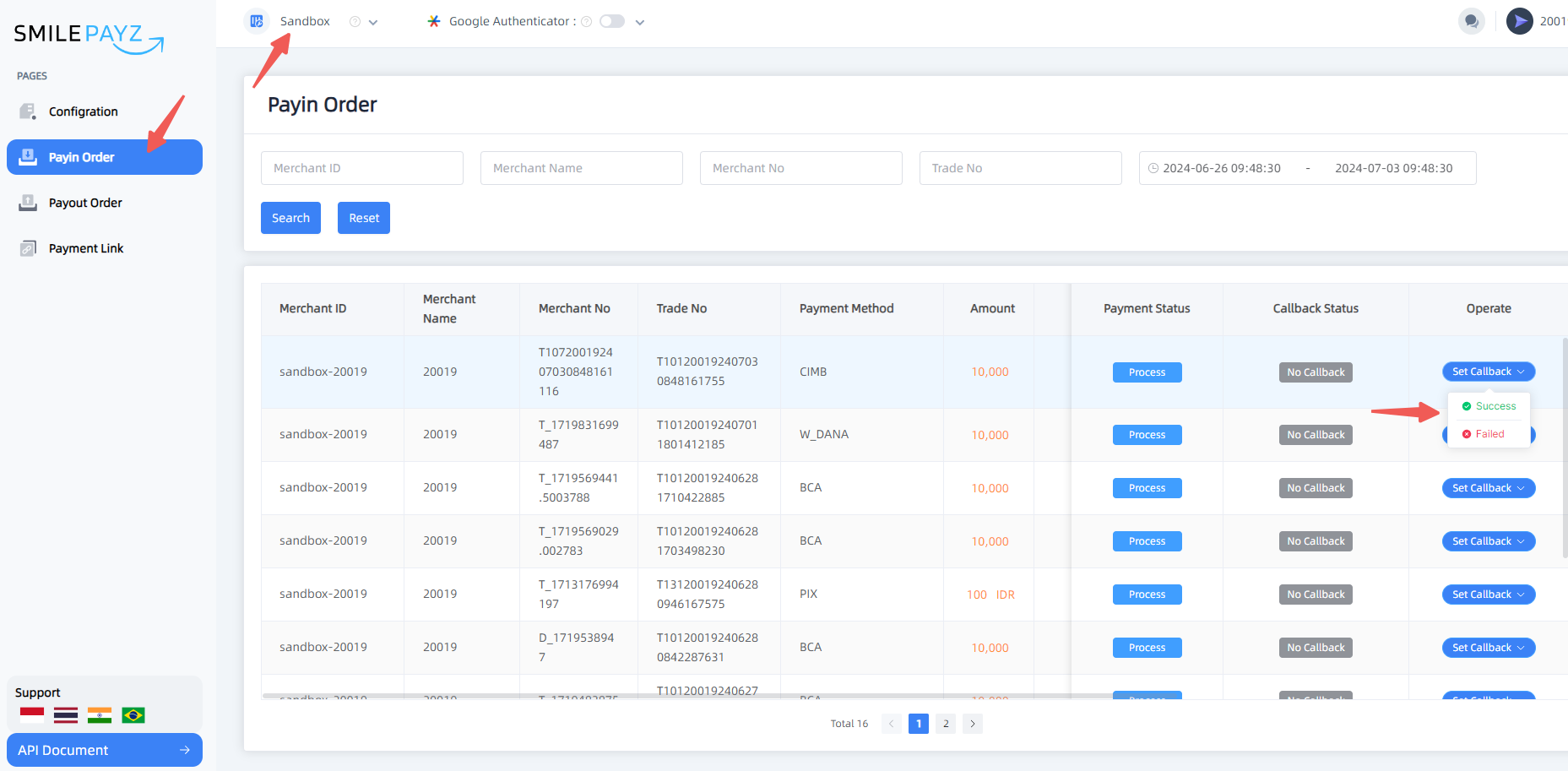This screenshot has width=1568, height=771.
Task: Click the Google Authenticator star icon
Action: (x=434, y=21)
